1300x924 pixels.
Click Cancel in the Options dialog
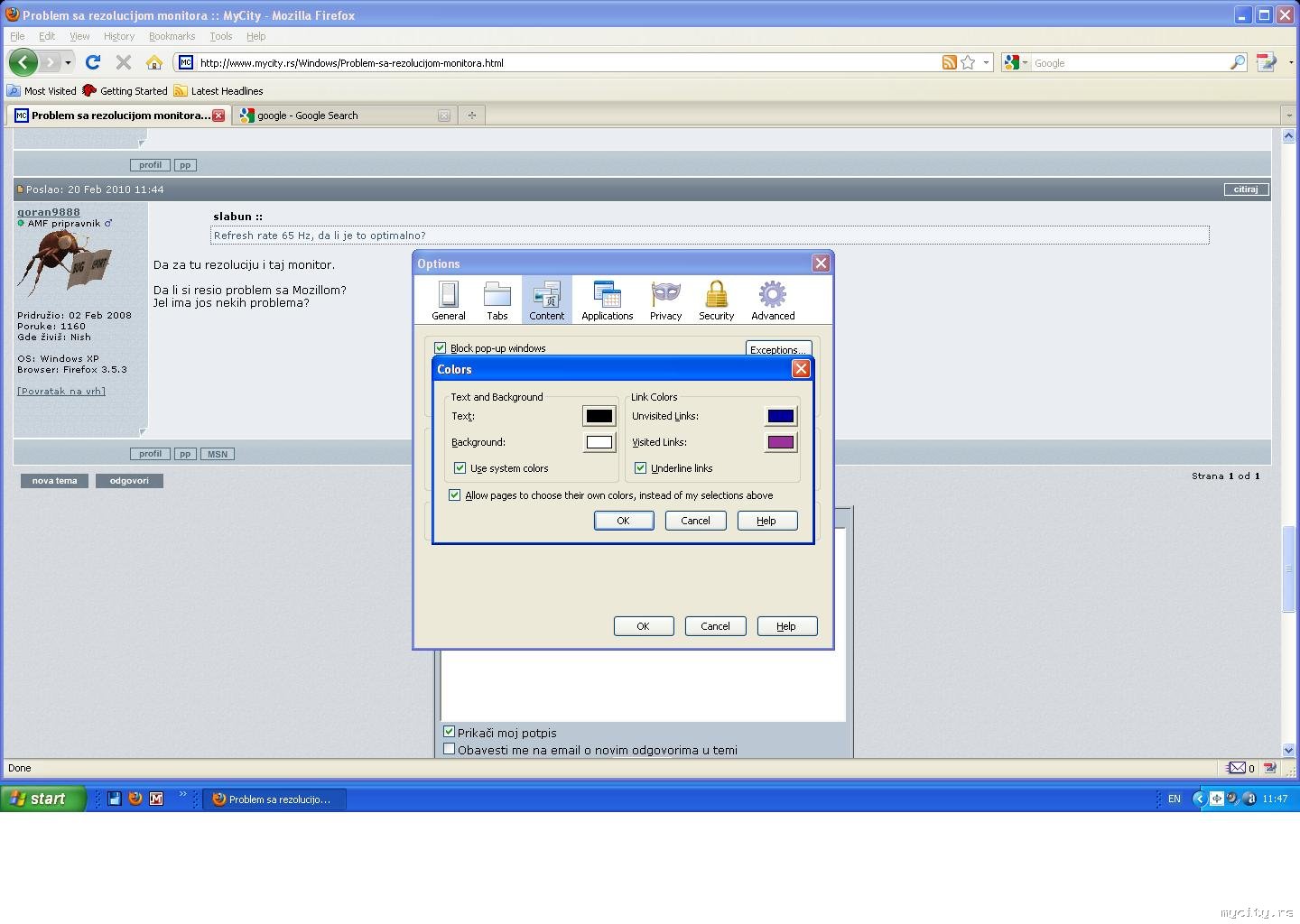pyautogui.click(x=715, y=626)
